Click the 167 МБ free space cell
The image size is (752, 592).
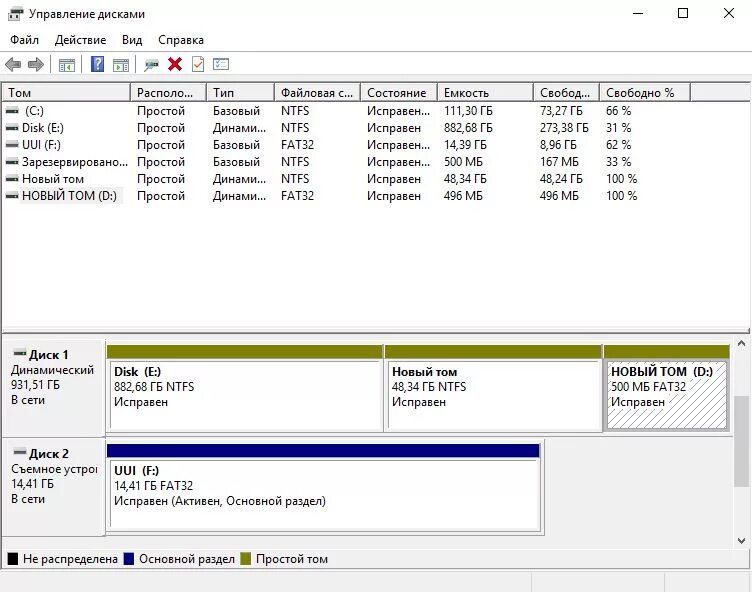click(559, 162)
